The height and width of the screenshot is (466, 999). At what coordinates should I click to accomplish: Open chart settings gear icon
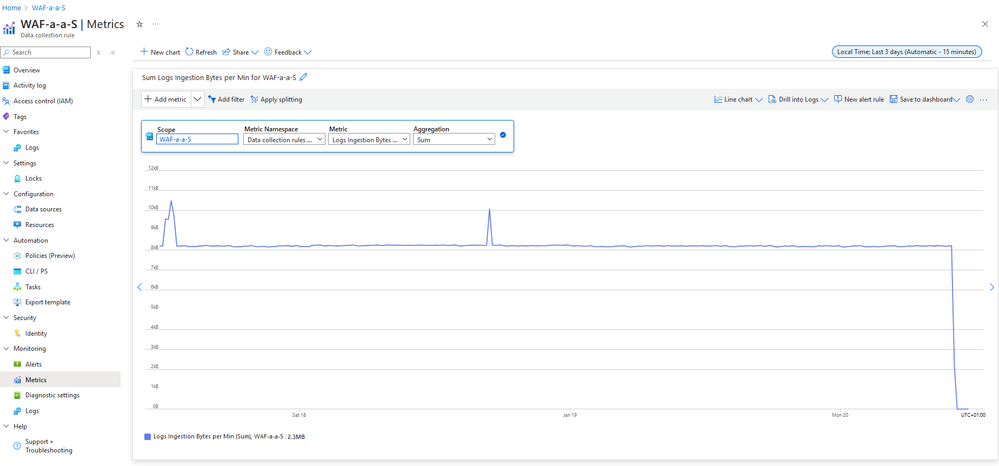click(969, 100)
